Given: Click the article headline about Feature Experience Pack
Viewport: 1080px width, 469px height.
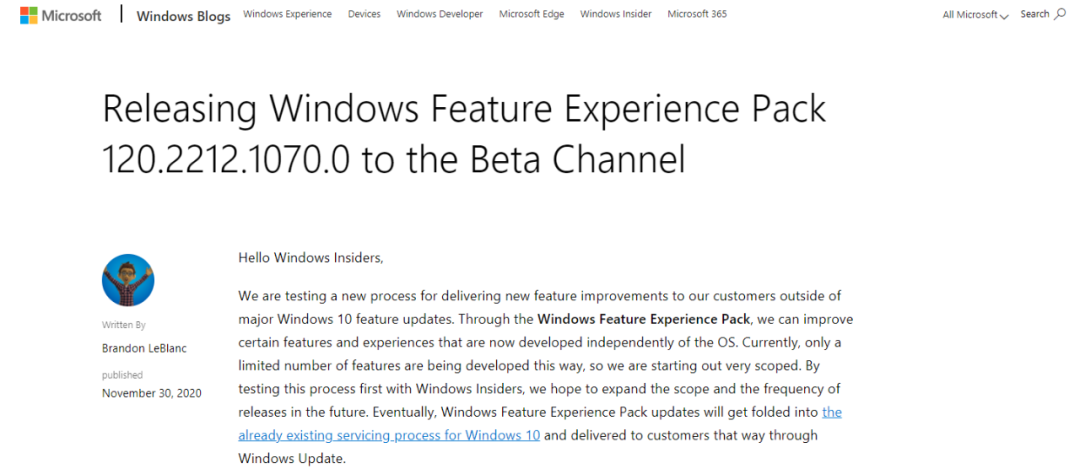Looking at the screenshot, I should [464, 134].
